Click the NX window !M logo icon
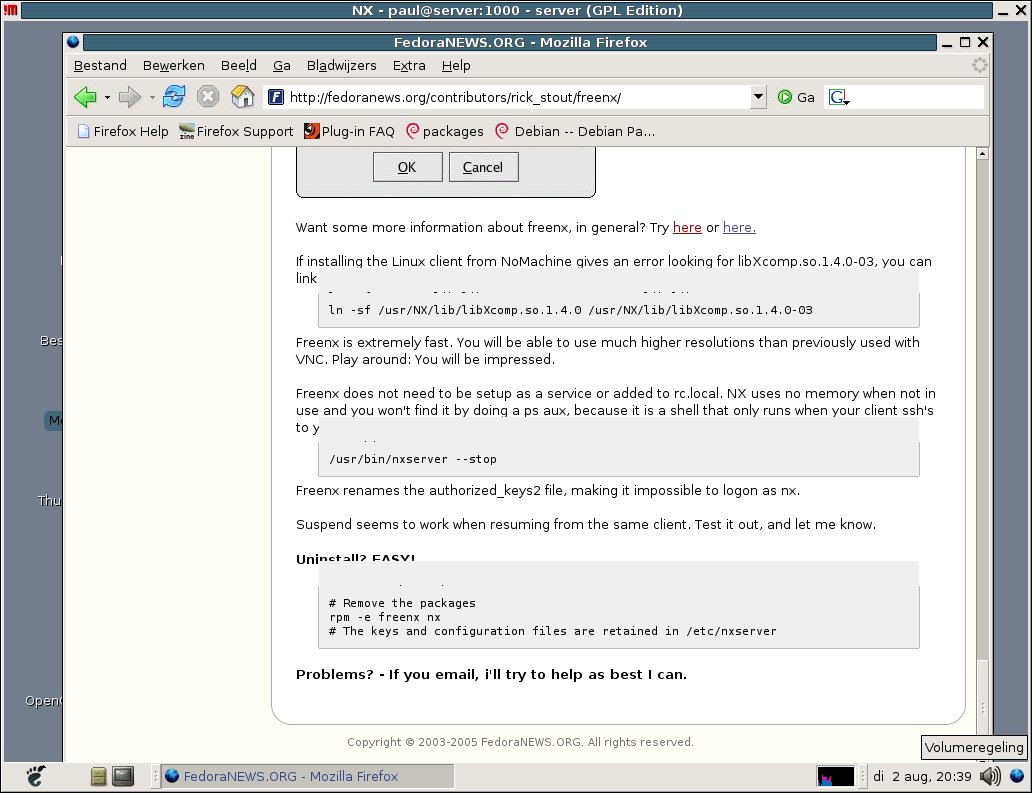 click(x=11, y=10)
